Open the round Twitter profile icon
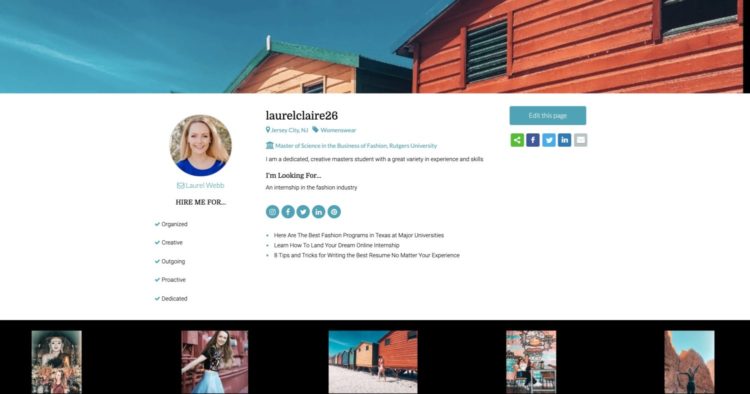Screen dimensions: 750x394 303,212
